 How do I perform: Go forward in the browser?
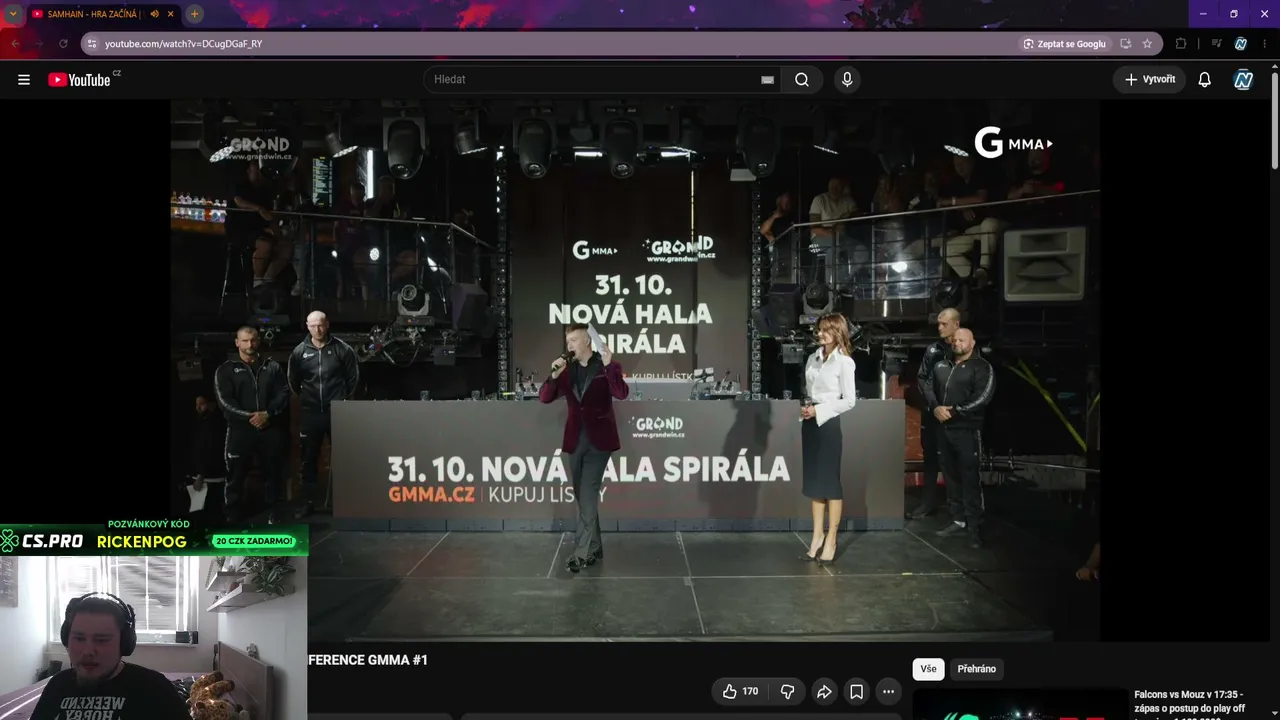tap(39, 44)
